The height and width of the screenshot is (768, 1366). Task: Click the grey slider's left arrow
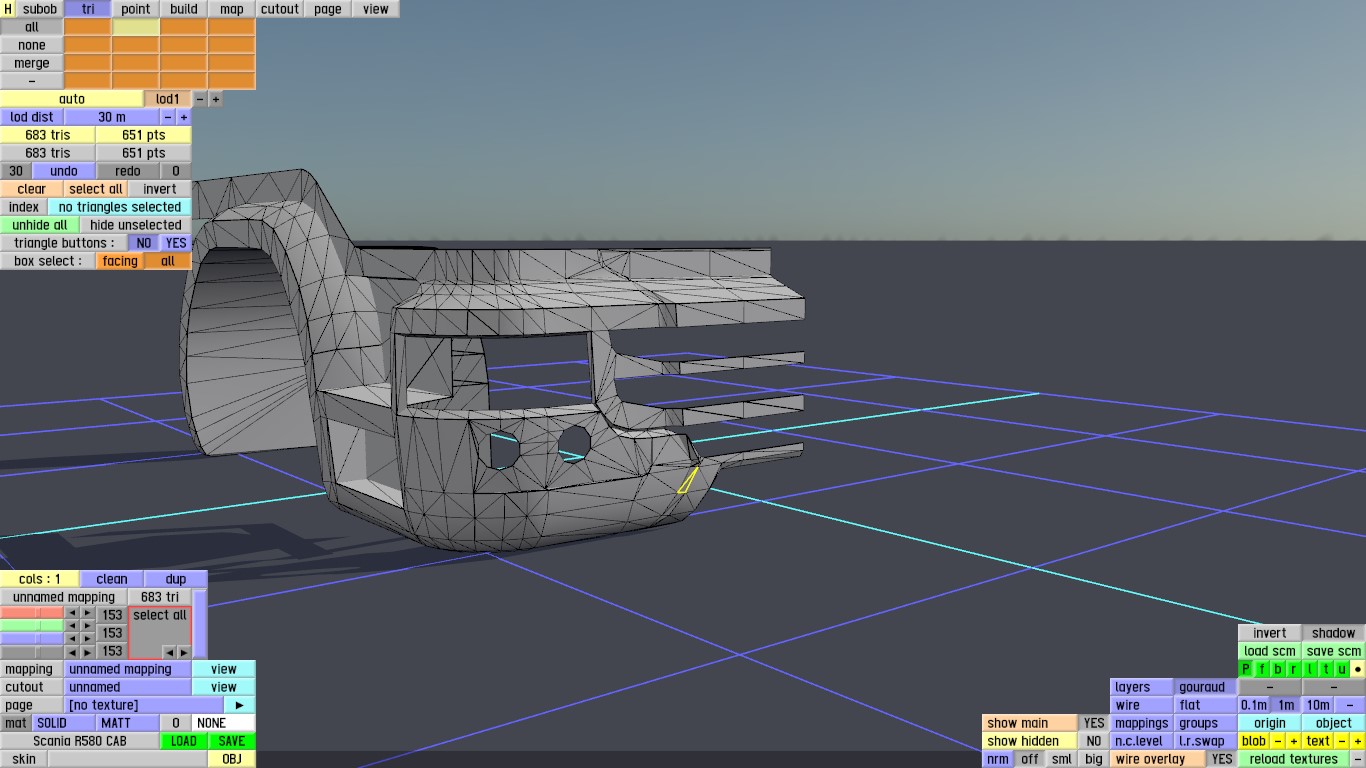click(72, 650)
